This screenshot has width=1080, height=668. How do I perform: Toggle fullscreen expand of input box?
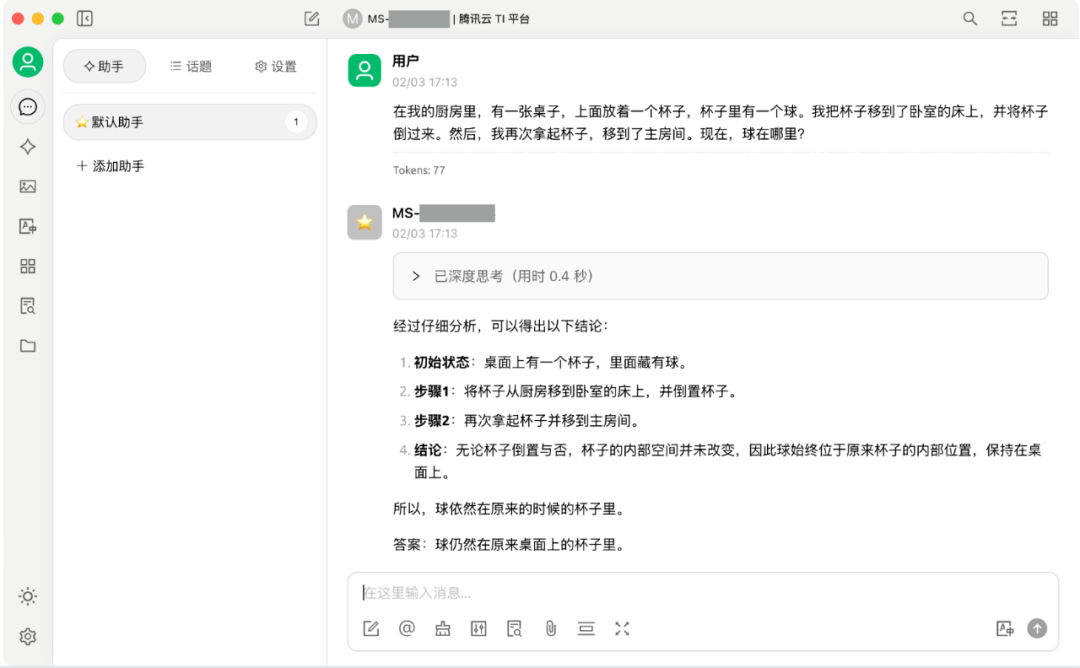tap(622, 628)
